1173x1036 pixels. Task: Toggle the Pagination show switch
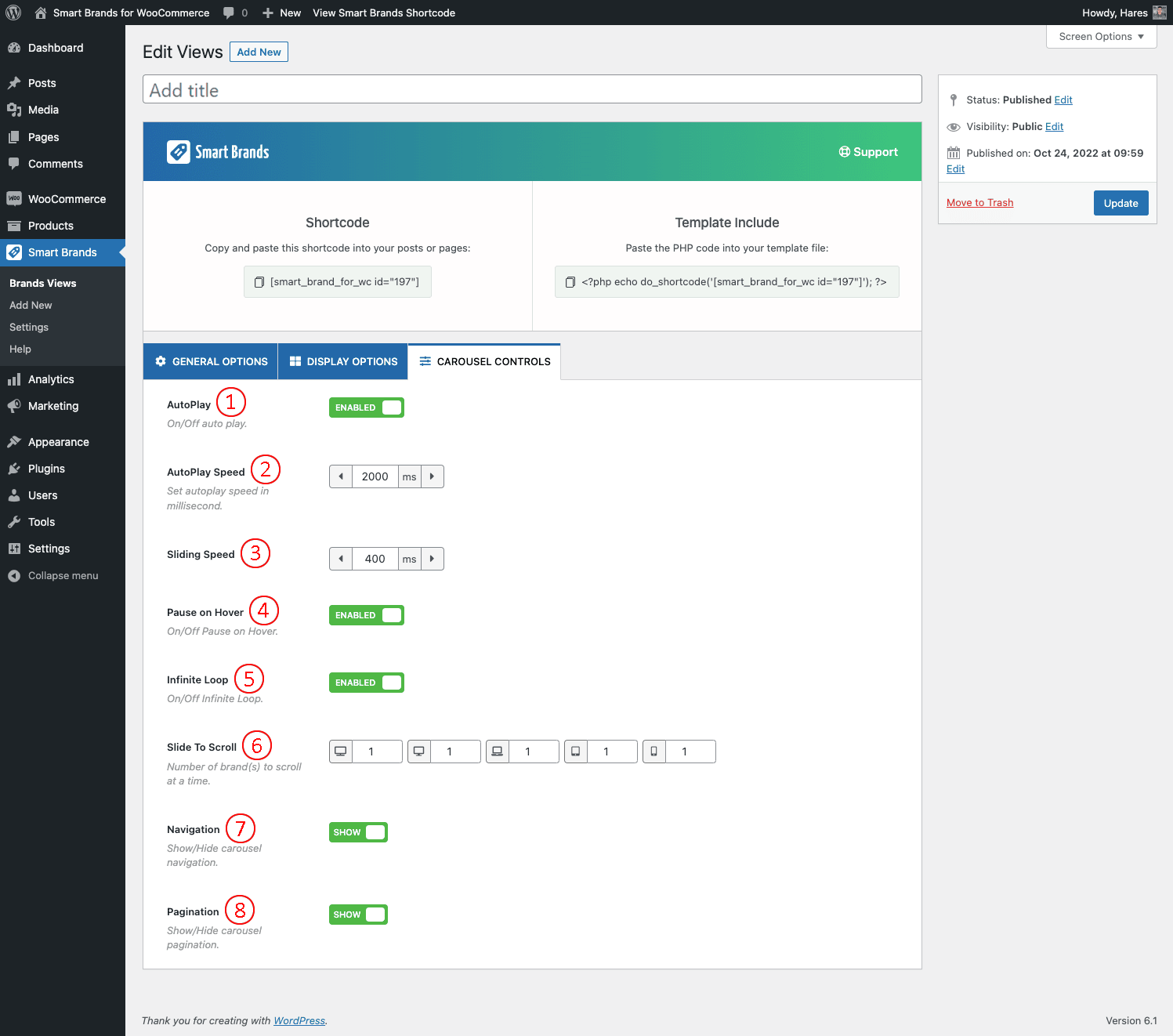click(x=358, y=915)
